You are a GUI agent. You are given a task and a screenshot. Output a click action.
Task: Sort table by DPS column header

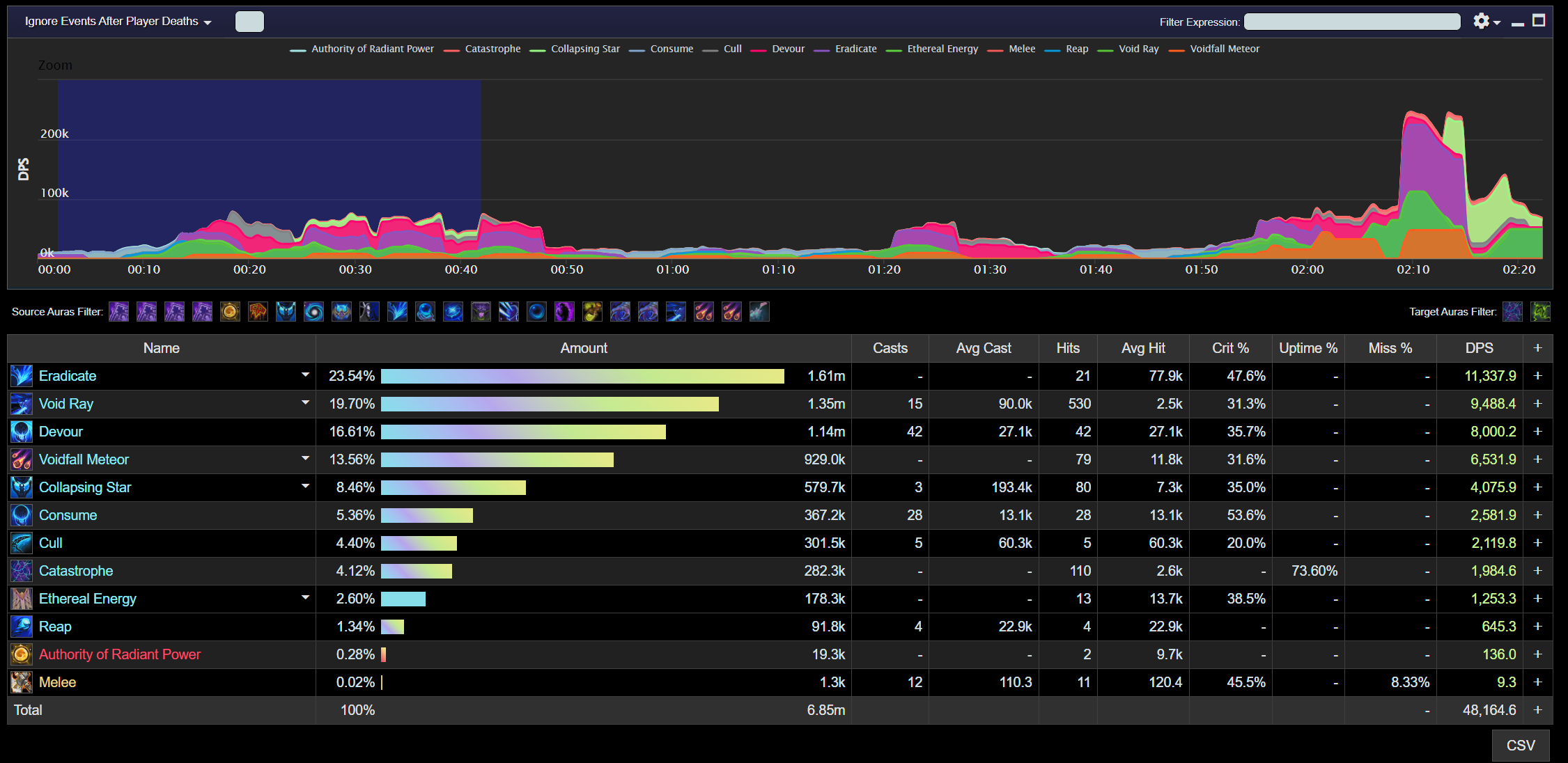(x=1479, y=348)
